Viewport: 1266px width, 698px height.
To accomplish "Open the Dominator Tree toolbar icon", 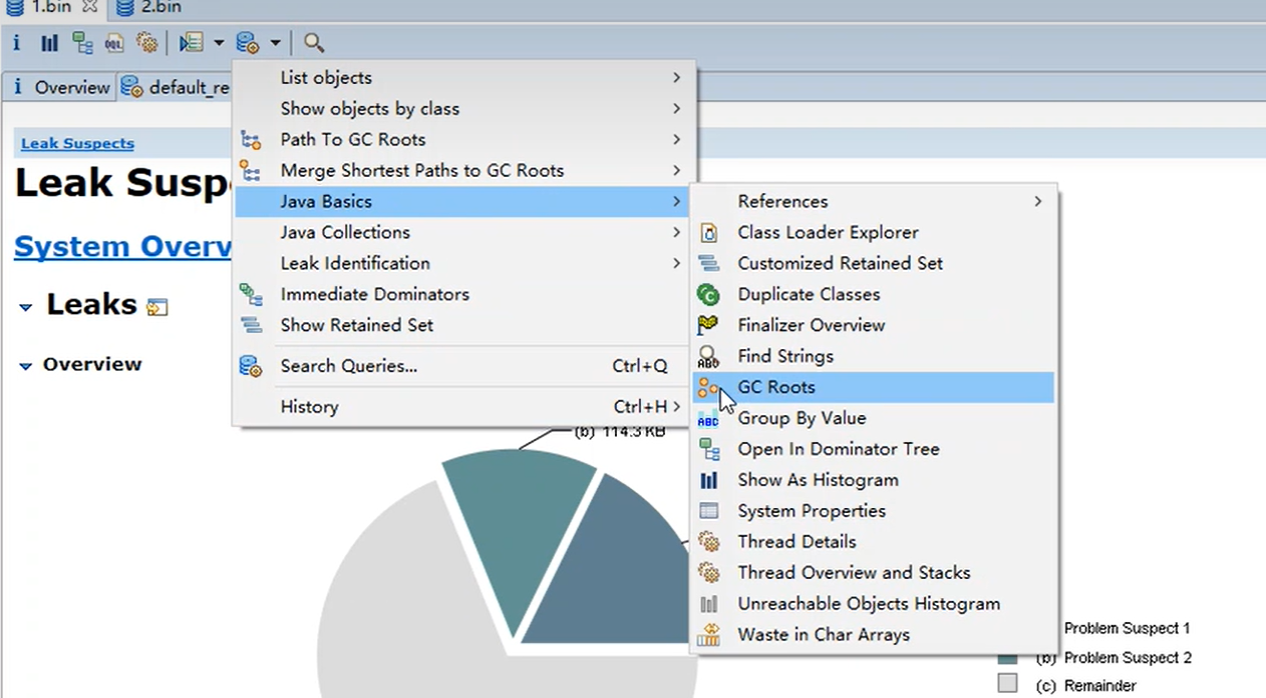I will 82,43.
